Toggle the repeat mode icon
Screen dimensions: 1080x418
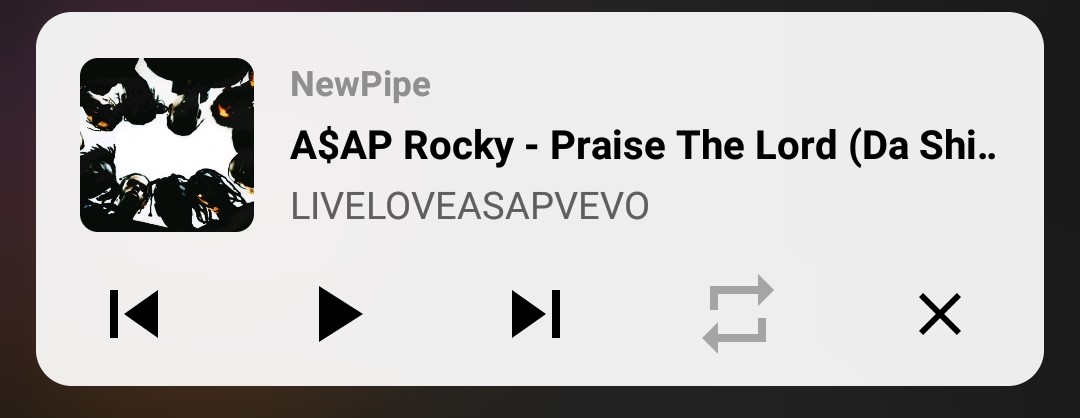click(738, 314)
